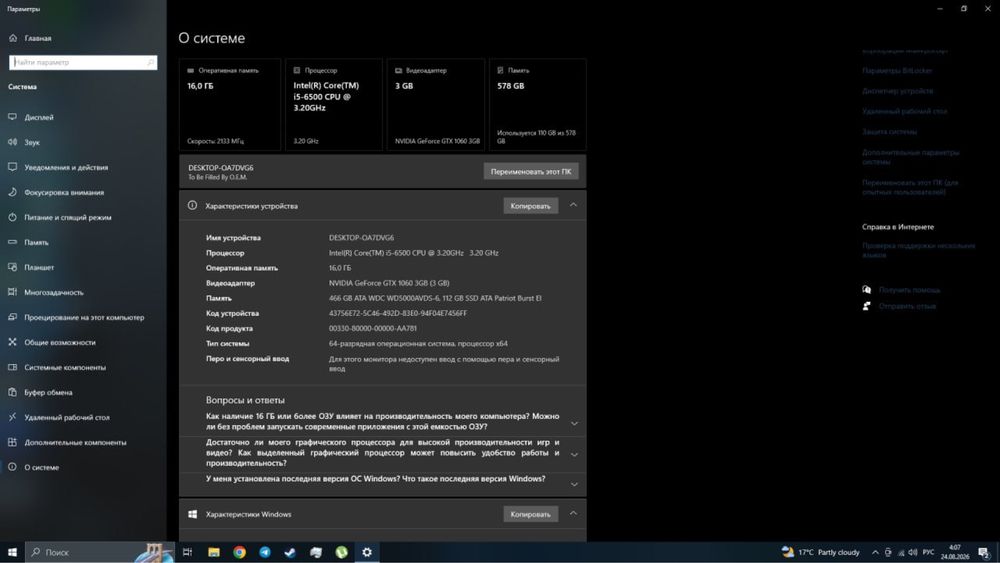Click volume speaker icon in tray
This screenshot has width=1000, height=563.
click(x=913, y=552)
